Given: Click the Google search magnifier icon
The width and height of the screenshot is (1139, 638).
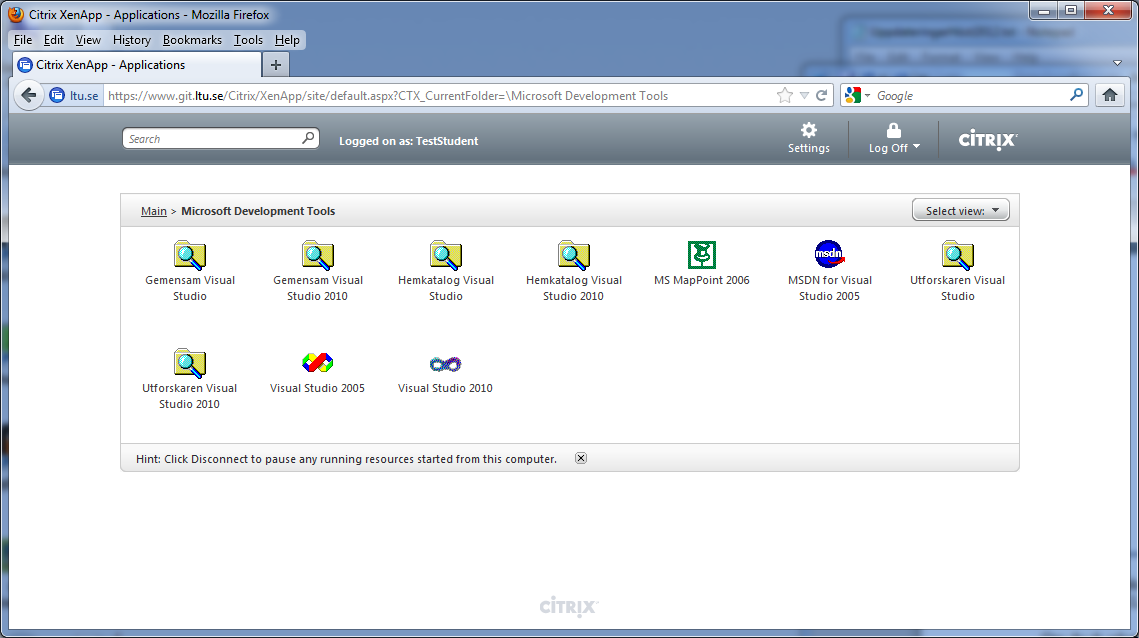Looking at the screenshot, I should (1077, 94).
